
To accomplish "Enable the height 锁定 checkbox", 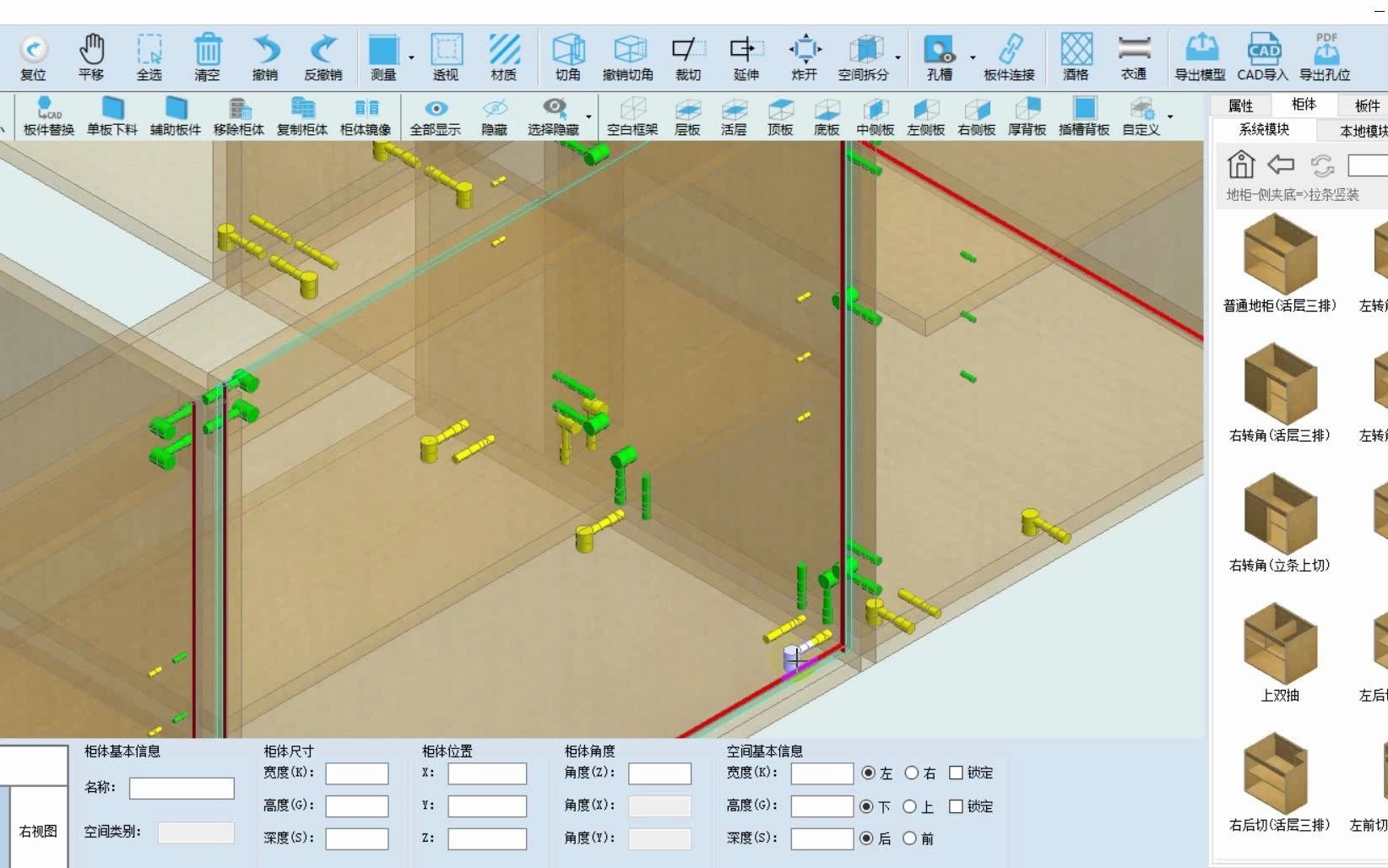I will click(x=956, y=806).
